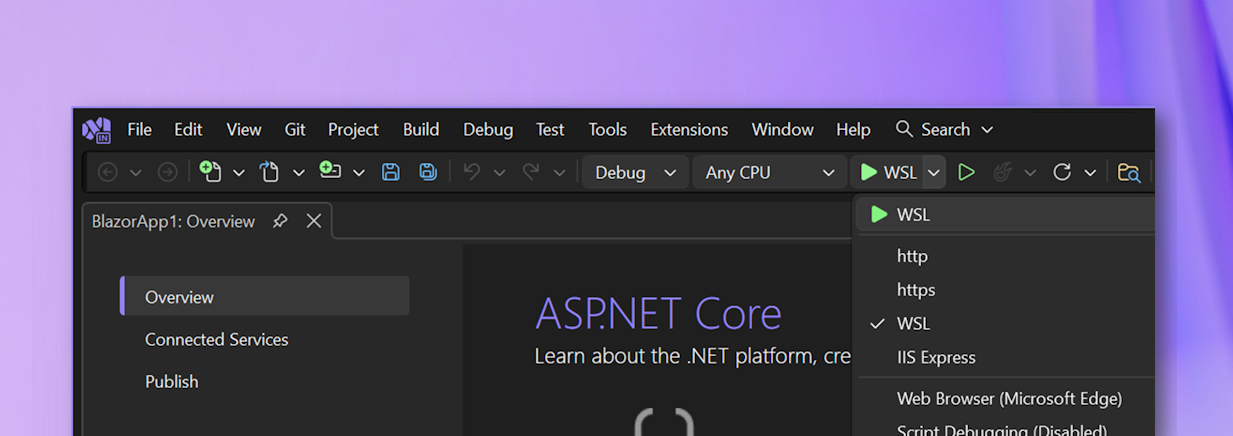Expand the Open File dropdown arrow

(298, 173)
